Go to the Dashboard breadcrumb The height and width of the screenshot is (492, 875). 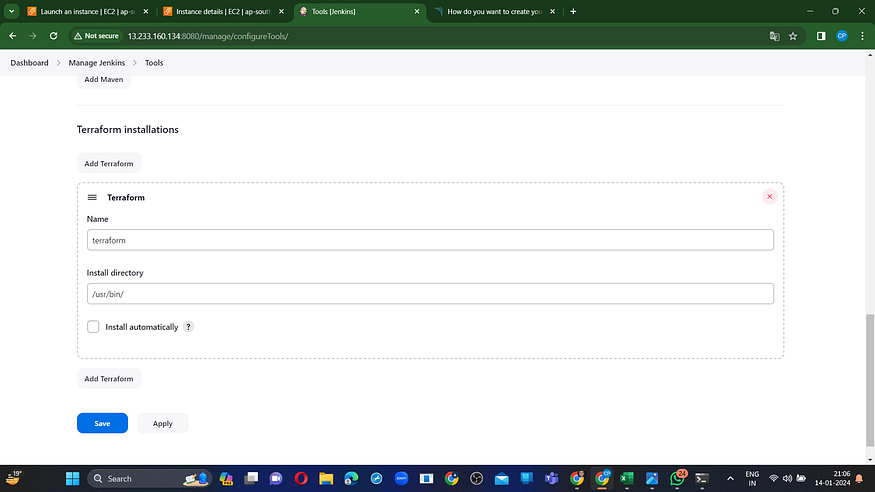tap(30, 63)
